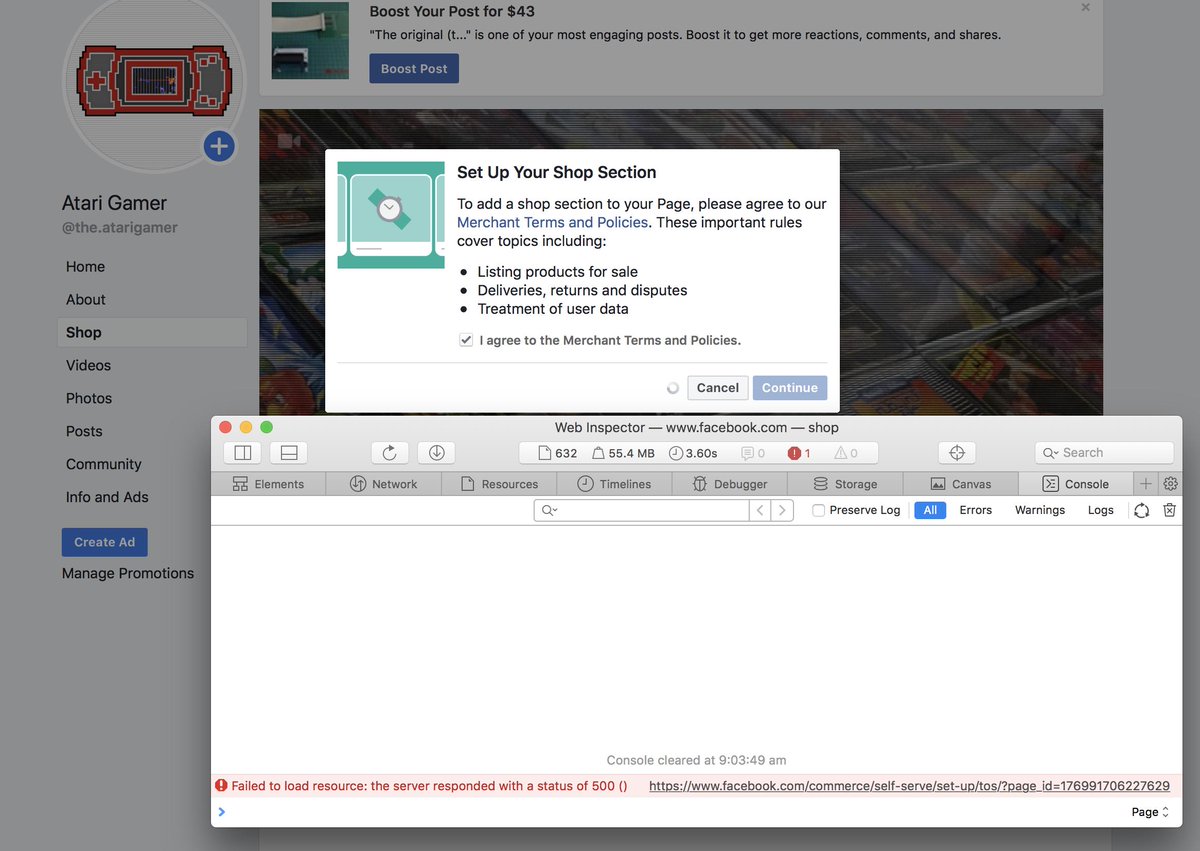Click the red error icon in console row
Screen dimensions: 1200x851
[x=222, y=786]
